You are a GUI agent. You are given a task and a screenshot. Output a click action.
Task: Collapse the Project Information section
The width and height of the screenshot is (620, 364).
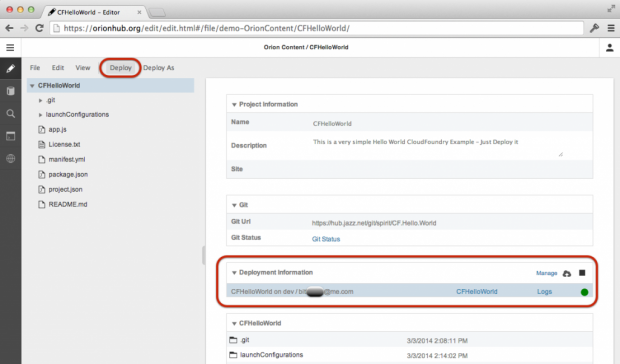[234, 105]
